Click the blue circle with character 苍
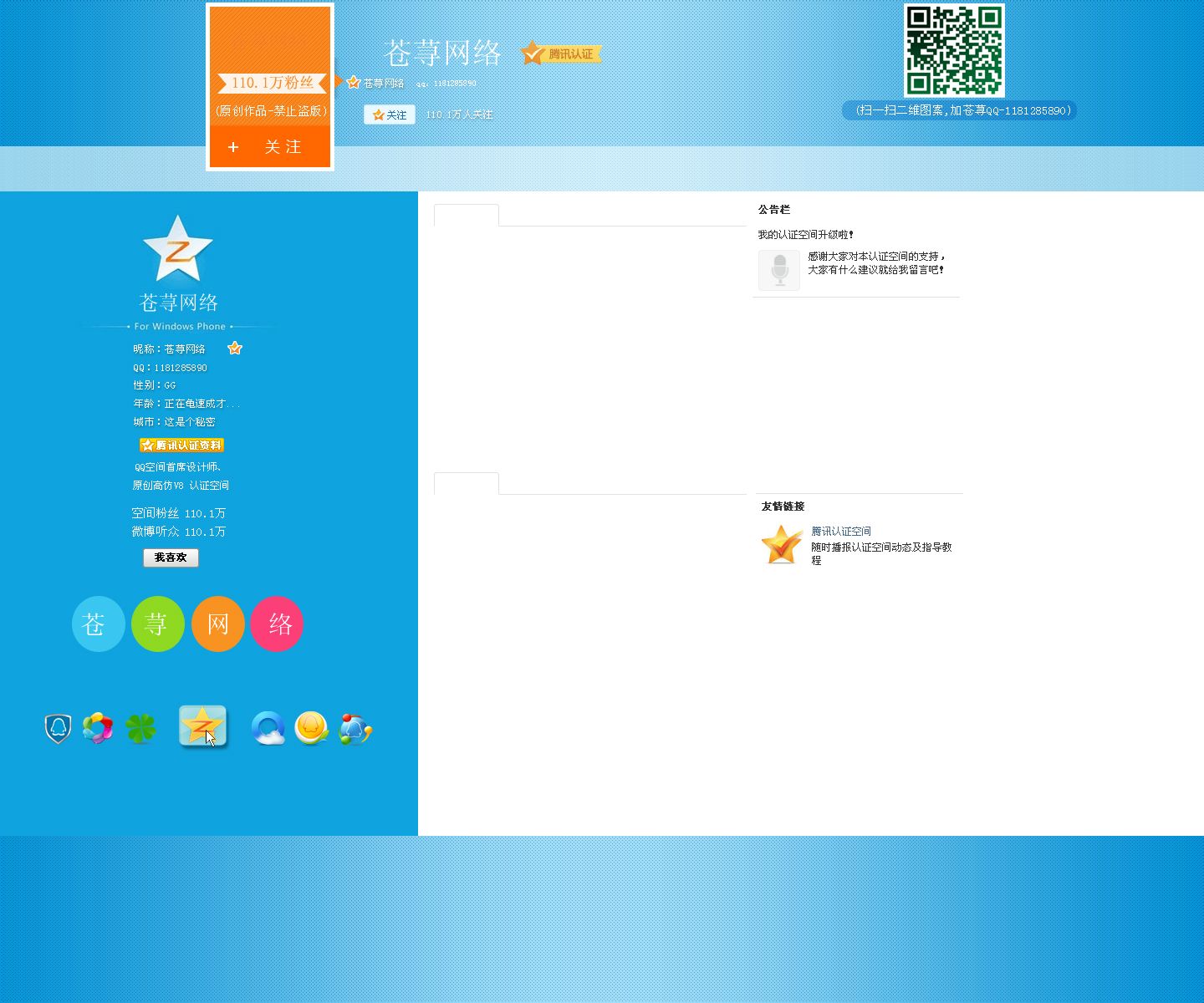Viewport: 1204px width, 1003px height. point(99,624)
